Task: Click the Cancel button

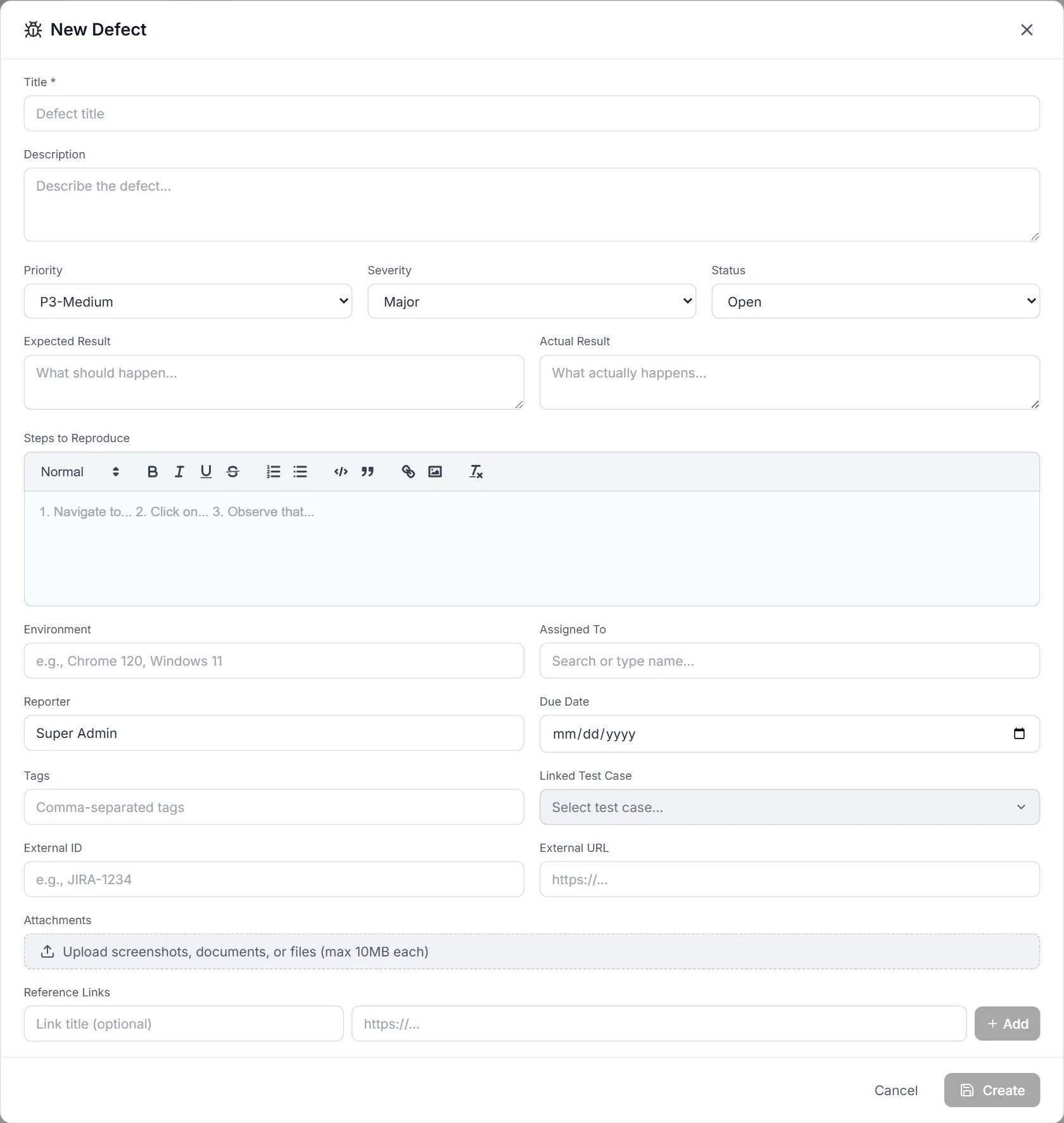Action: click(896, 1090)
